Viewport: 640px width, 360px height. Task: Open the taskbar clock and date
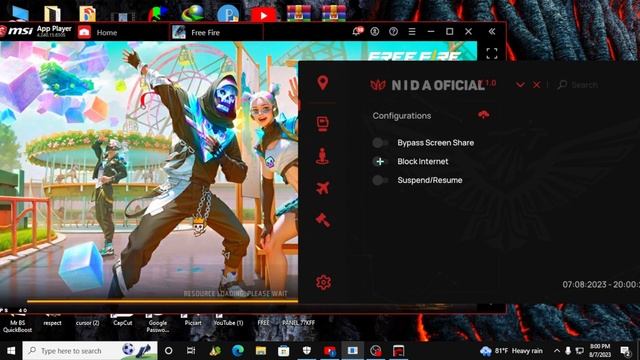point(600,351)
